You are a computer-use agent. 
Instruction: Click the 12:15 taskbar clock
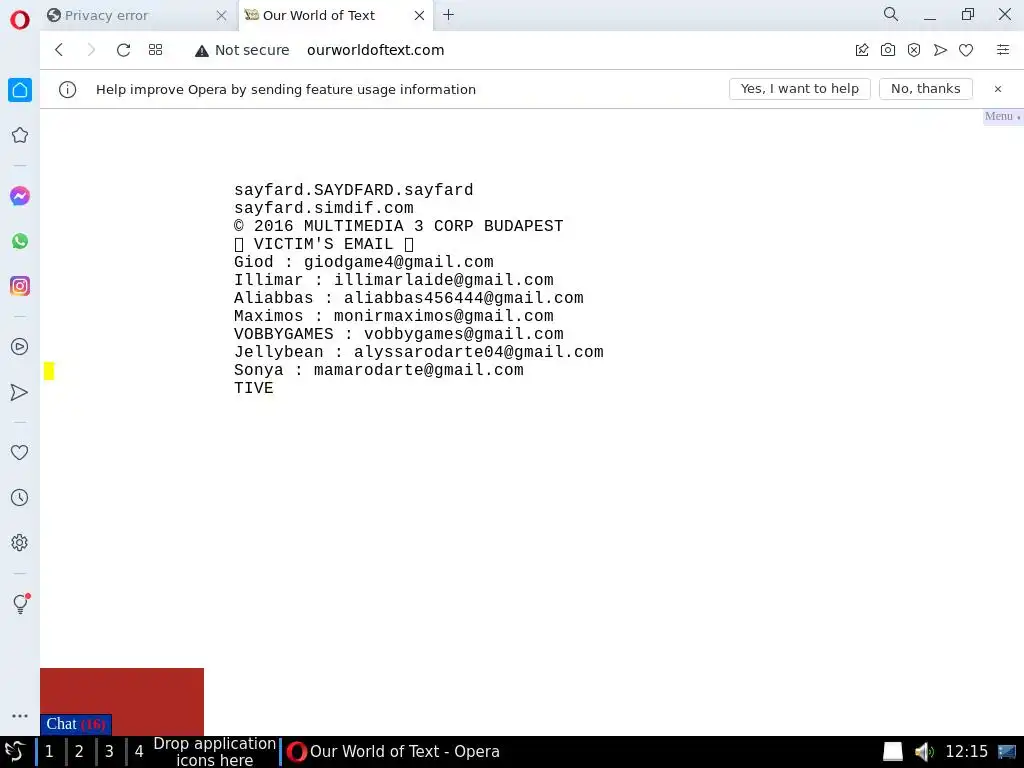967,752
